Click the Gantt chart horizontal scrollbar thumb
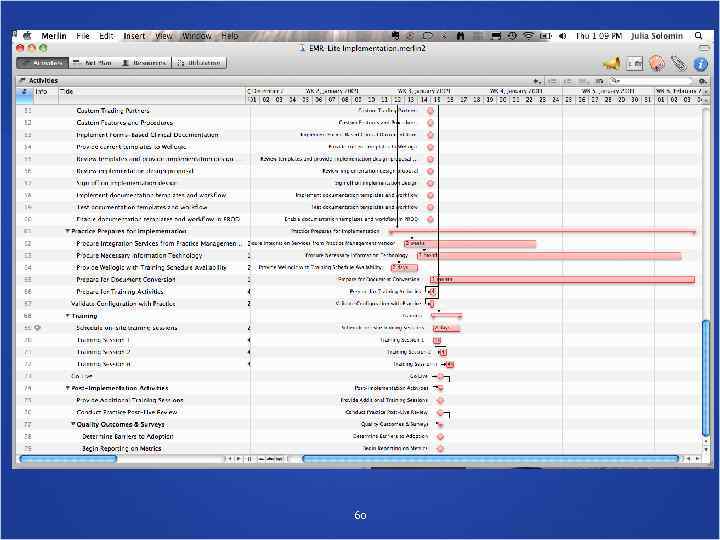 coord(490,459)
